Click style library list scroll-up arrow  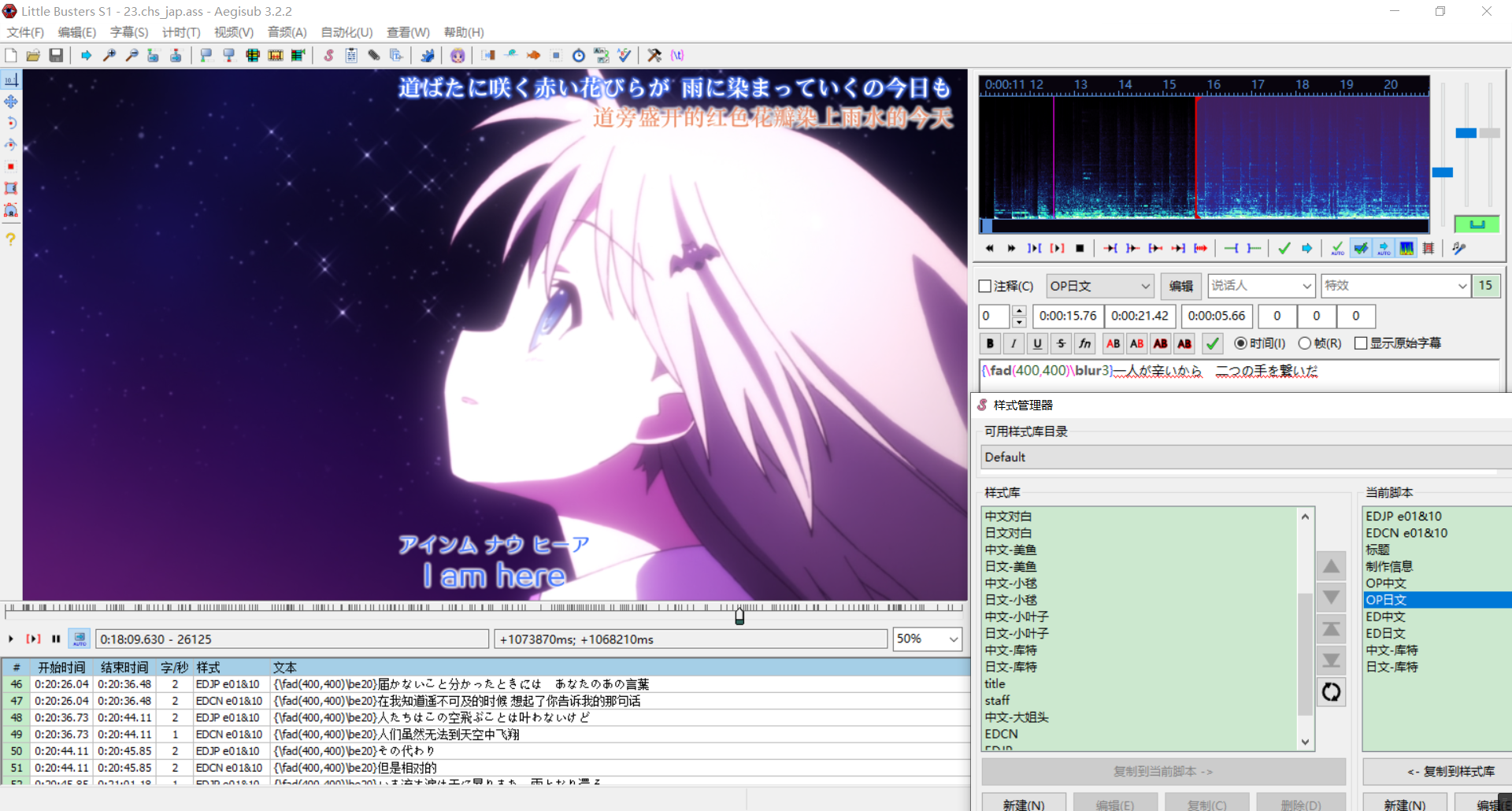point(1305,517)
